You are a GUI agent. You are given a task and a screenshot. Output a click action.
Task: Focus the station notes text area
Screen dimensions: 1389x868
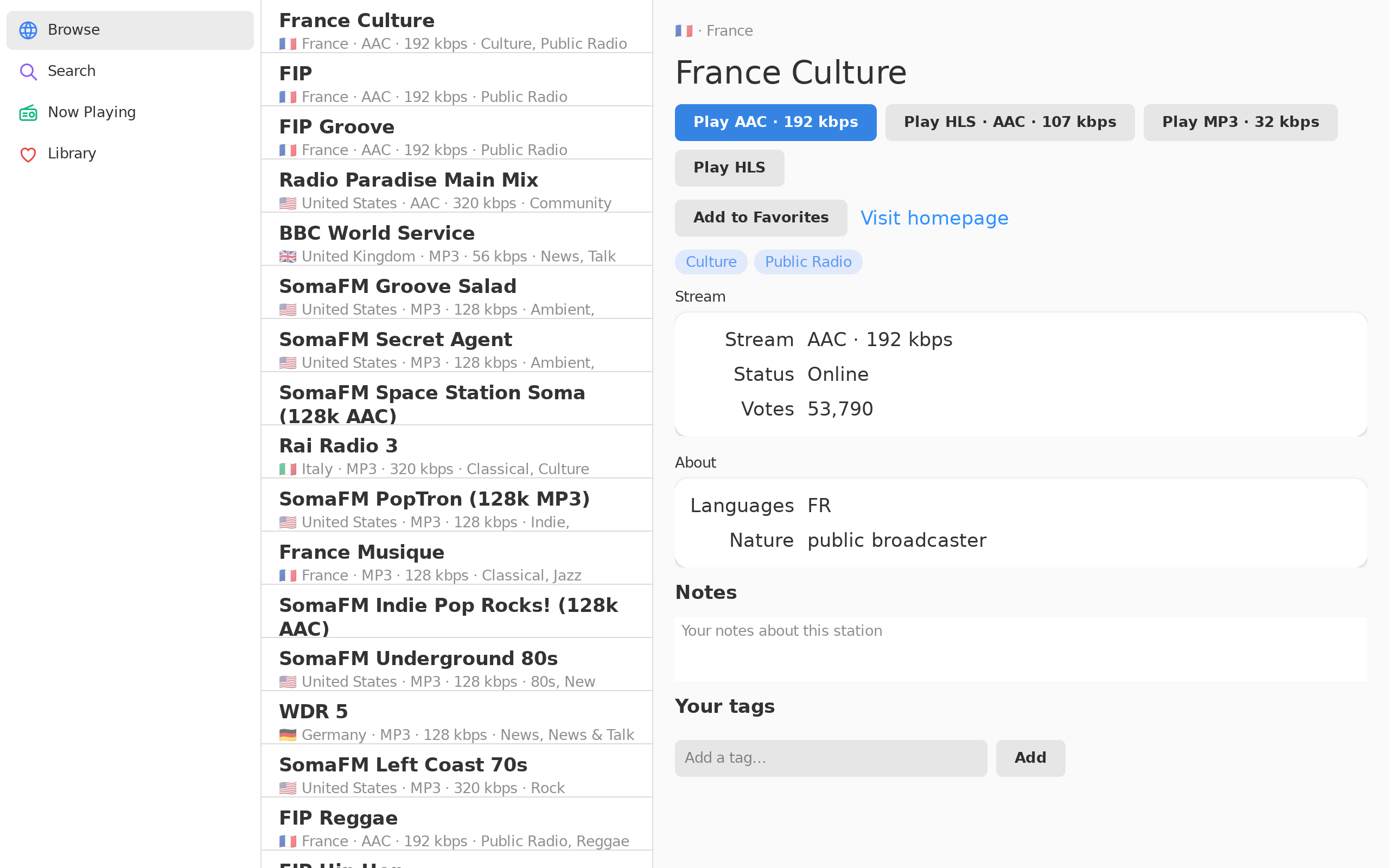pyautogui.click(x=1021, y=649)
